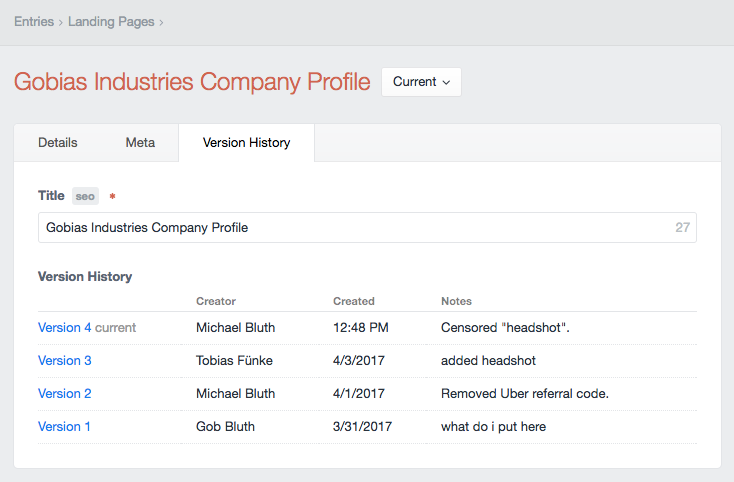
Task: Click the Notes column header
Action: click(456, 301)
